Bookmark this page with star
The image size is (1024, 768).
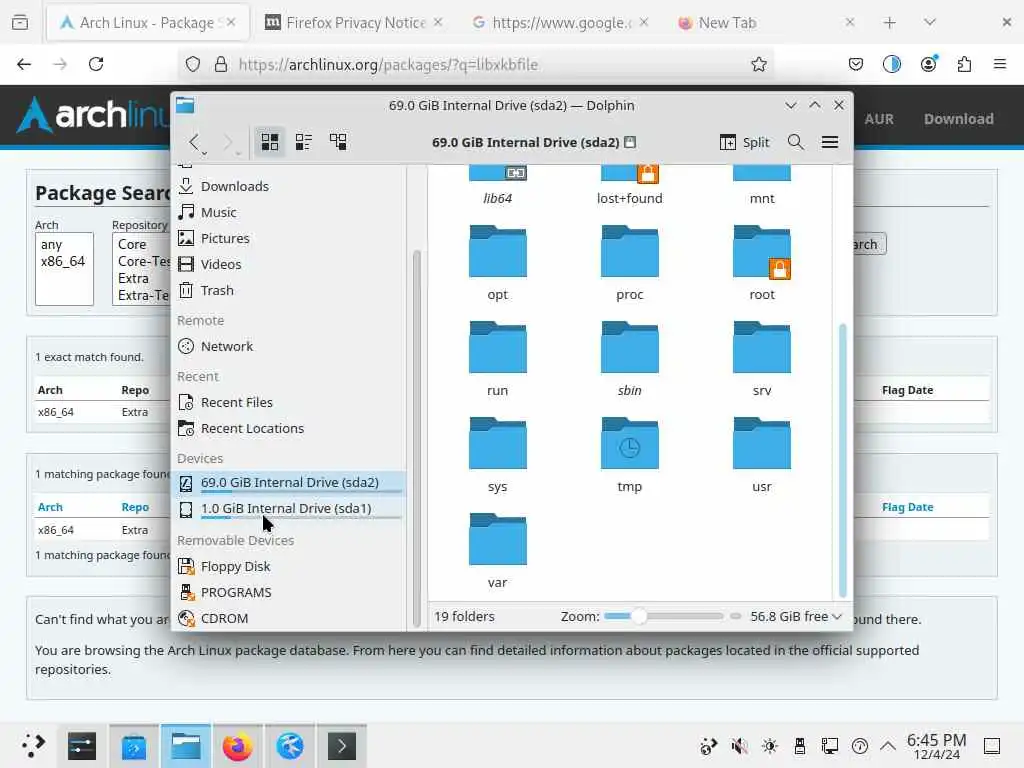click(x=758, y=64)
